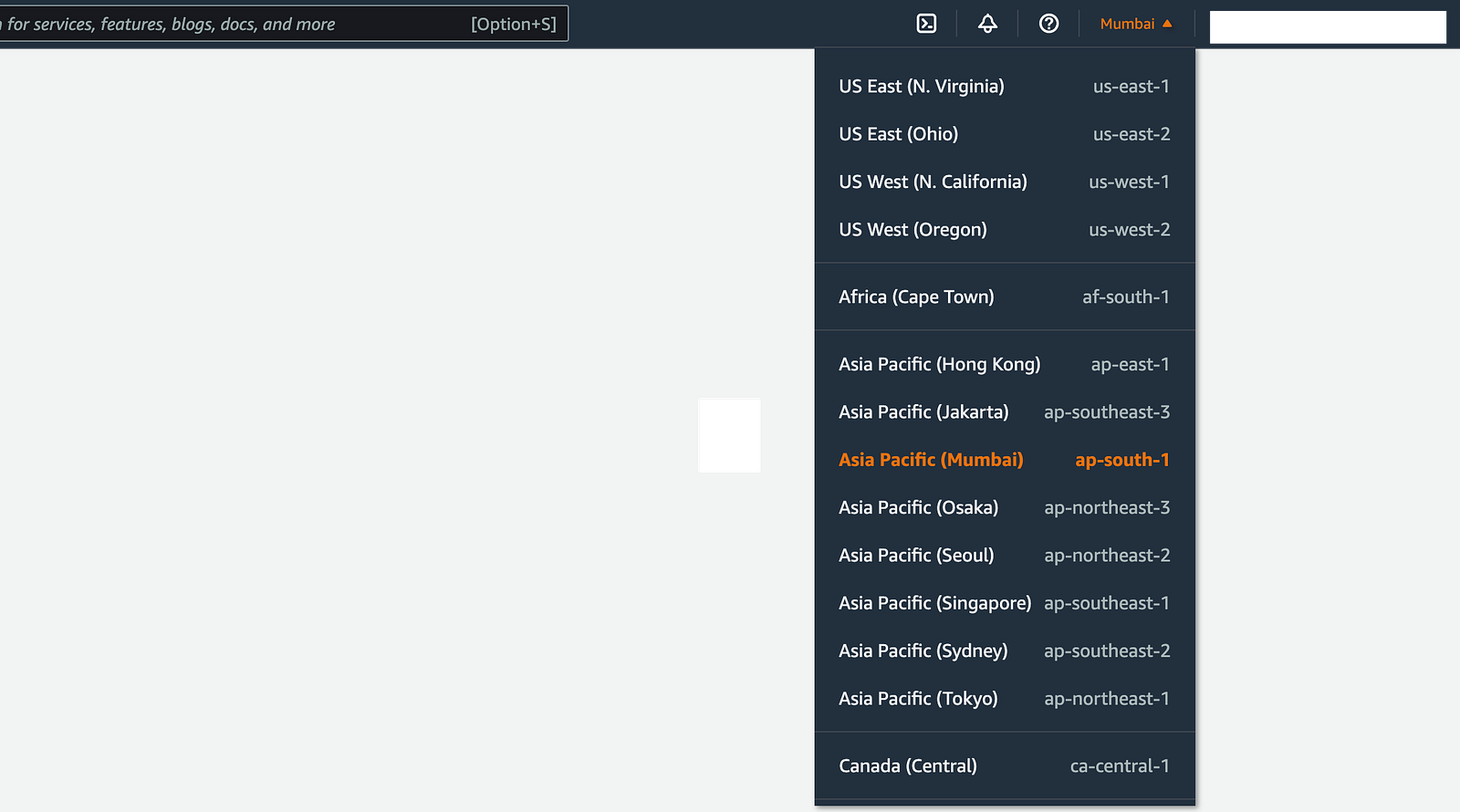Select US East (N. Virginia) region
Image resolution: width=1460 pixels, height=812 pixels.
tap(1005, 87)
